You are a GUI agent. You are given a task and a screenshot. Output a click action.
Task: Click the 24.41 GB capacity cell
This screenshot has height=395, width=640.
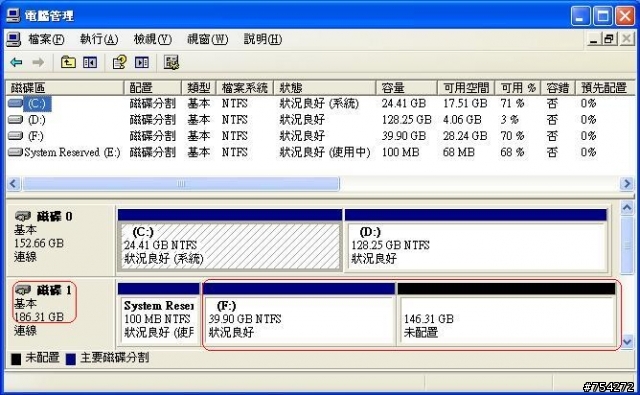pyautogui.click(x=404, y=103)
